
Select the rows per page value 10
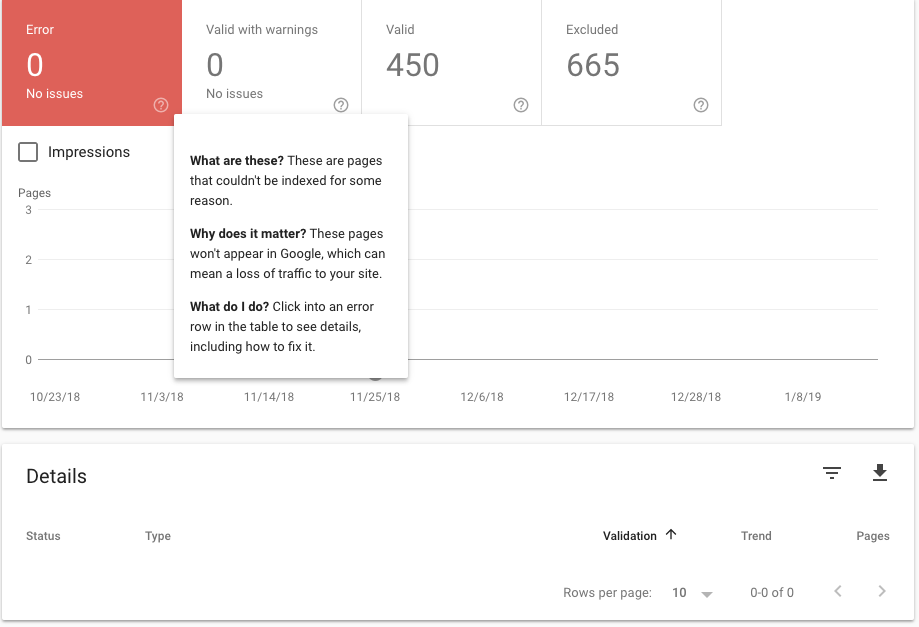pyautogui.click(x=679, y=592)
